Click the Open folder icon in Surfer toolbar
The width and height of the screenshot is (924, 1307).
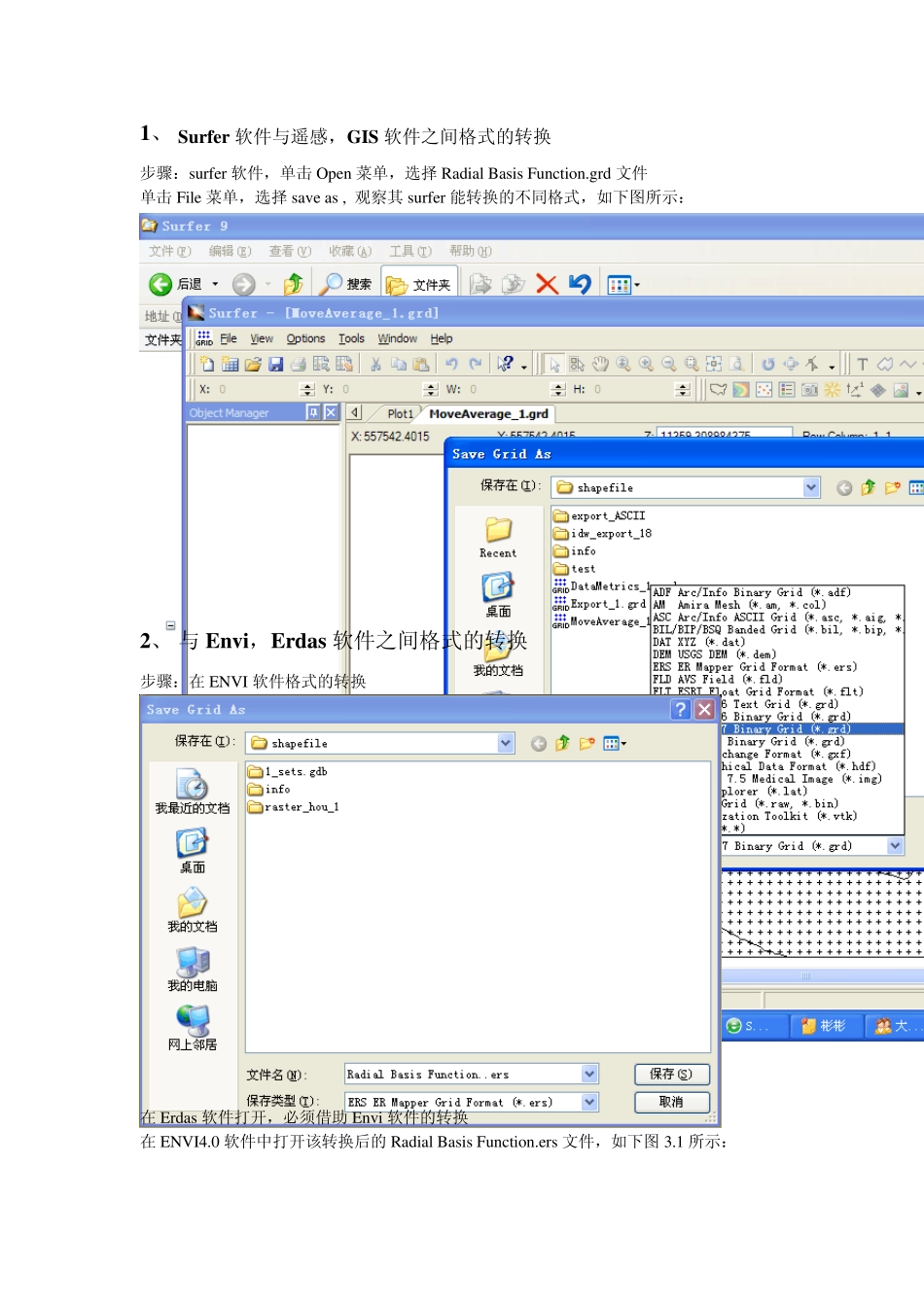253,364
